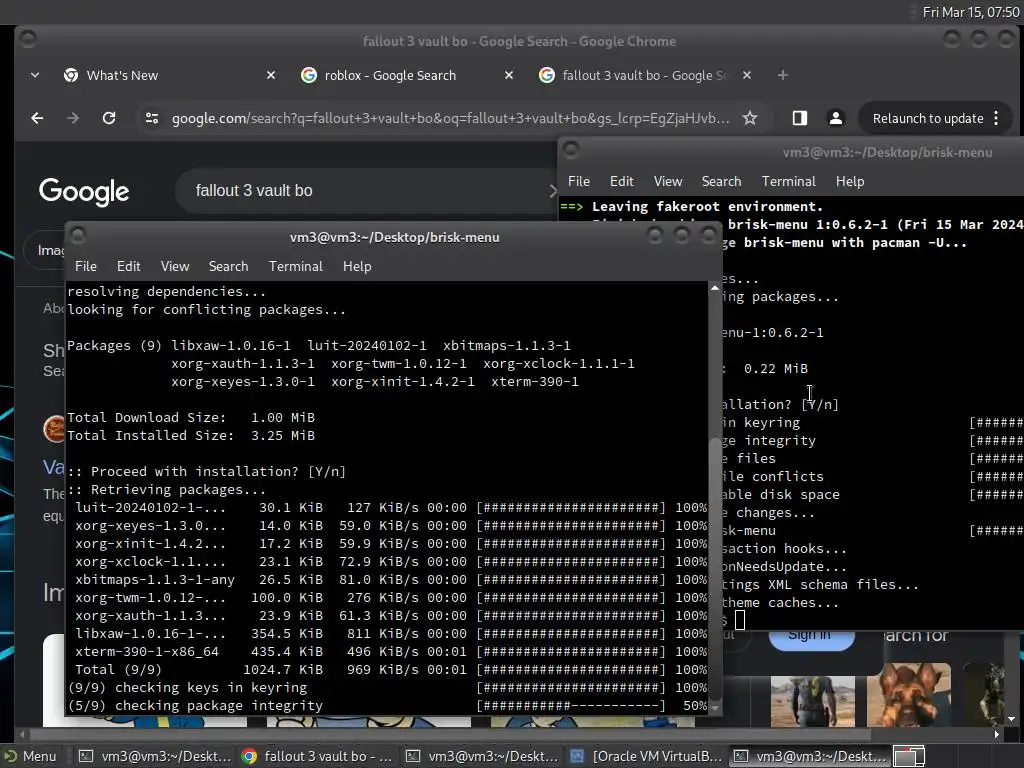Open View menu in front terminal

click(x=175, y=266)
